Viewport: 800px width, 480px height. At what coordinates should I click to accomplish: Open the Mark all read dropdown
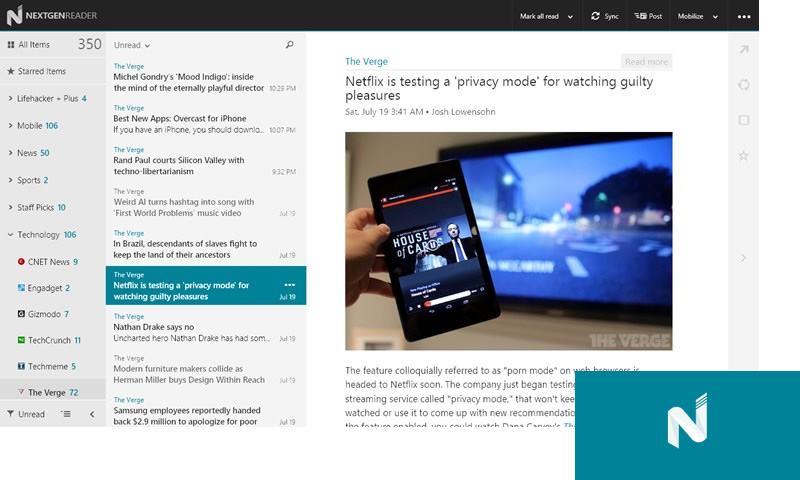point(546,16)
